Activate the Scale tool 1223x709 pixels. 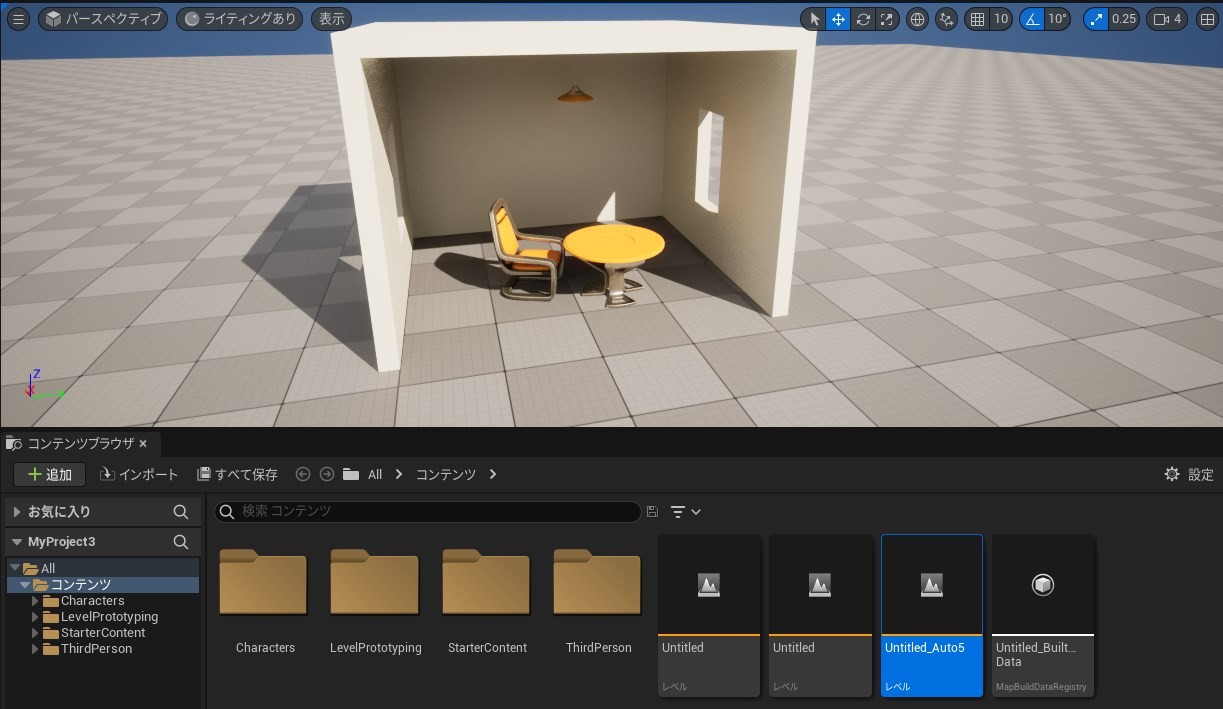point(886,18)
